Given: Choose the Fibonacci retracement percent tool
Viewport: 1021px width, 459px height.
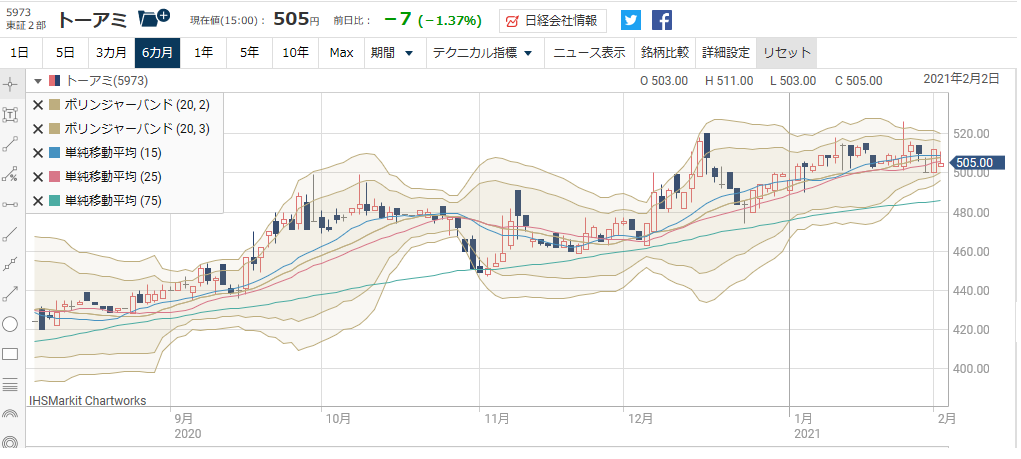Looking at the screenshot, I should pos(11,174).
